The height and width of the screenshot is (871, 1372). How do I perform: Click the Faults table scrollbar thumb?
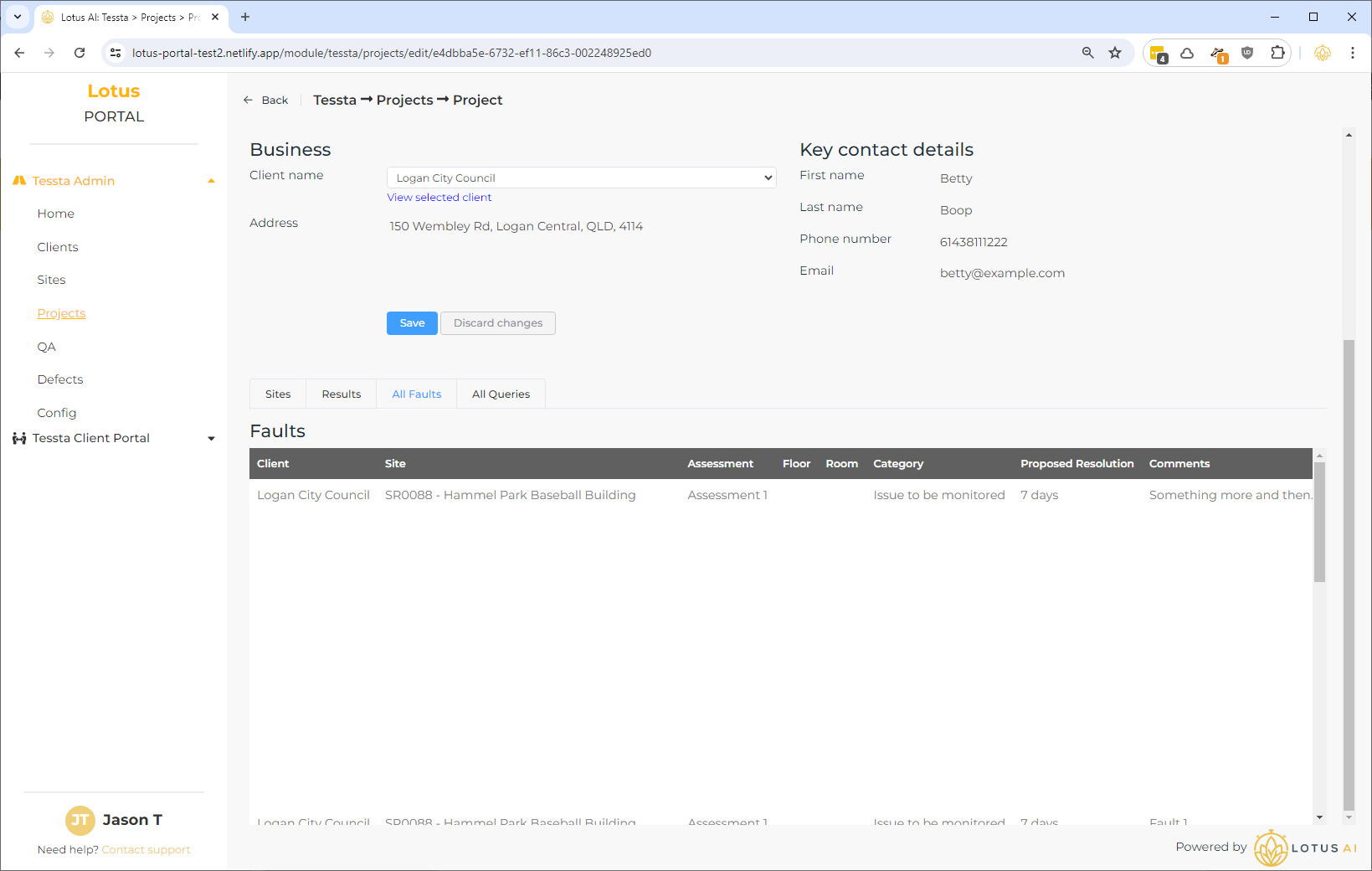[1319, 522]
